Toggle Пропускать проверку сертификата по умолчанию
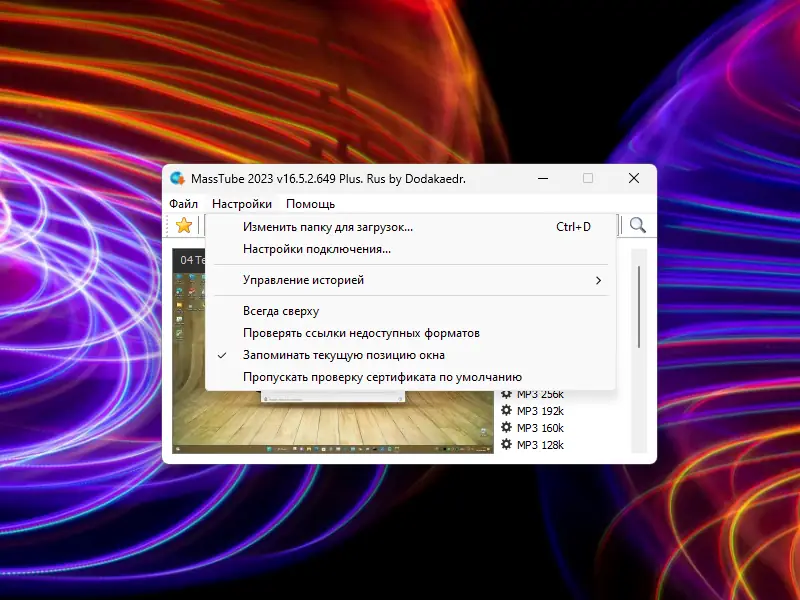The width and height of the screenshot is (800, 600). pyautogui.click(x=410, y=377)
